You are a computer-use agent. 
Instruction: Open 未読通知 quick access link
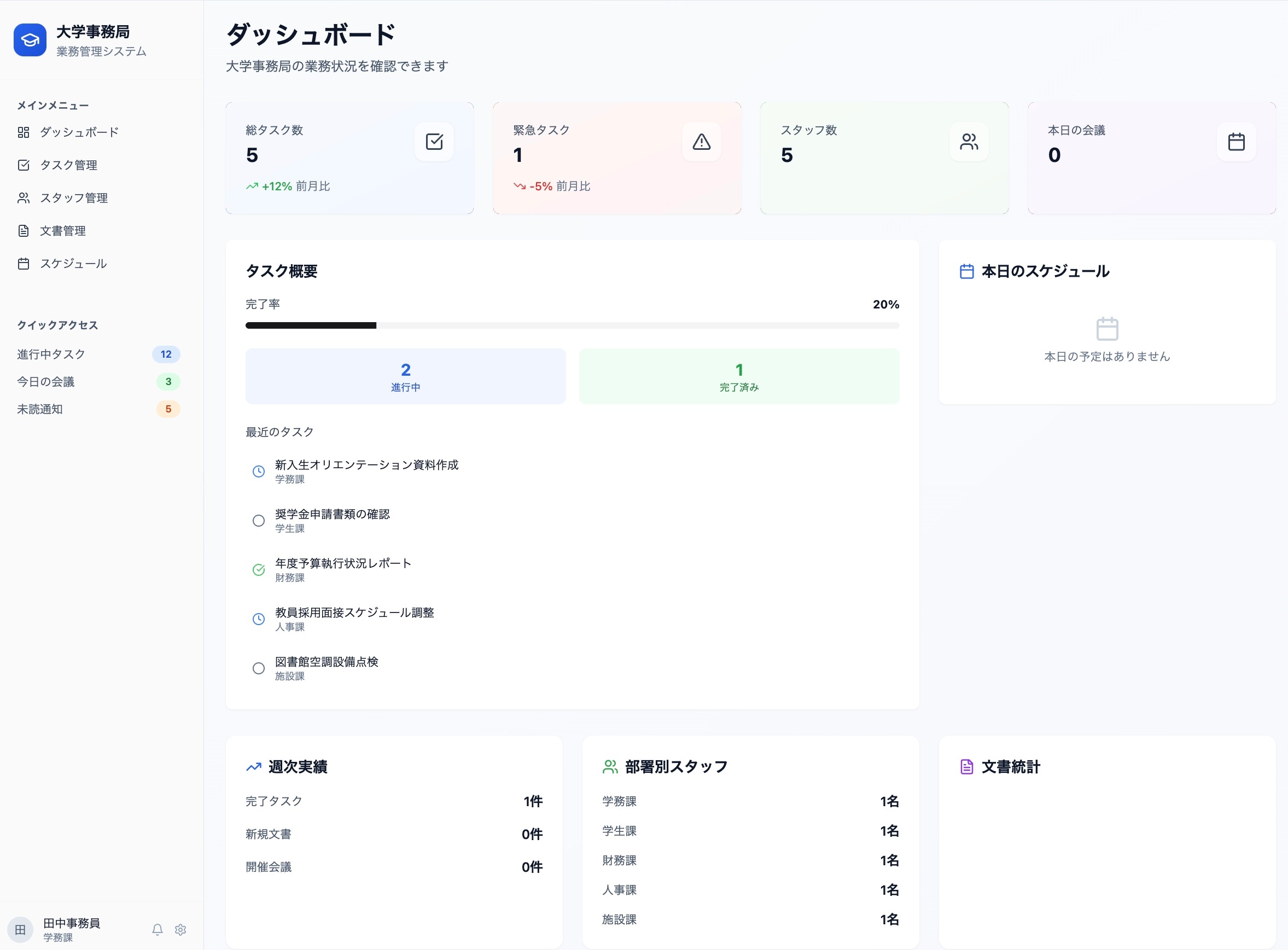(40, 409)
